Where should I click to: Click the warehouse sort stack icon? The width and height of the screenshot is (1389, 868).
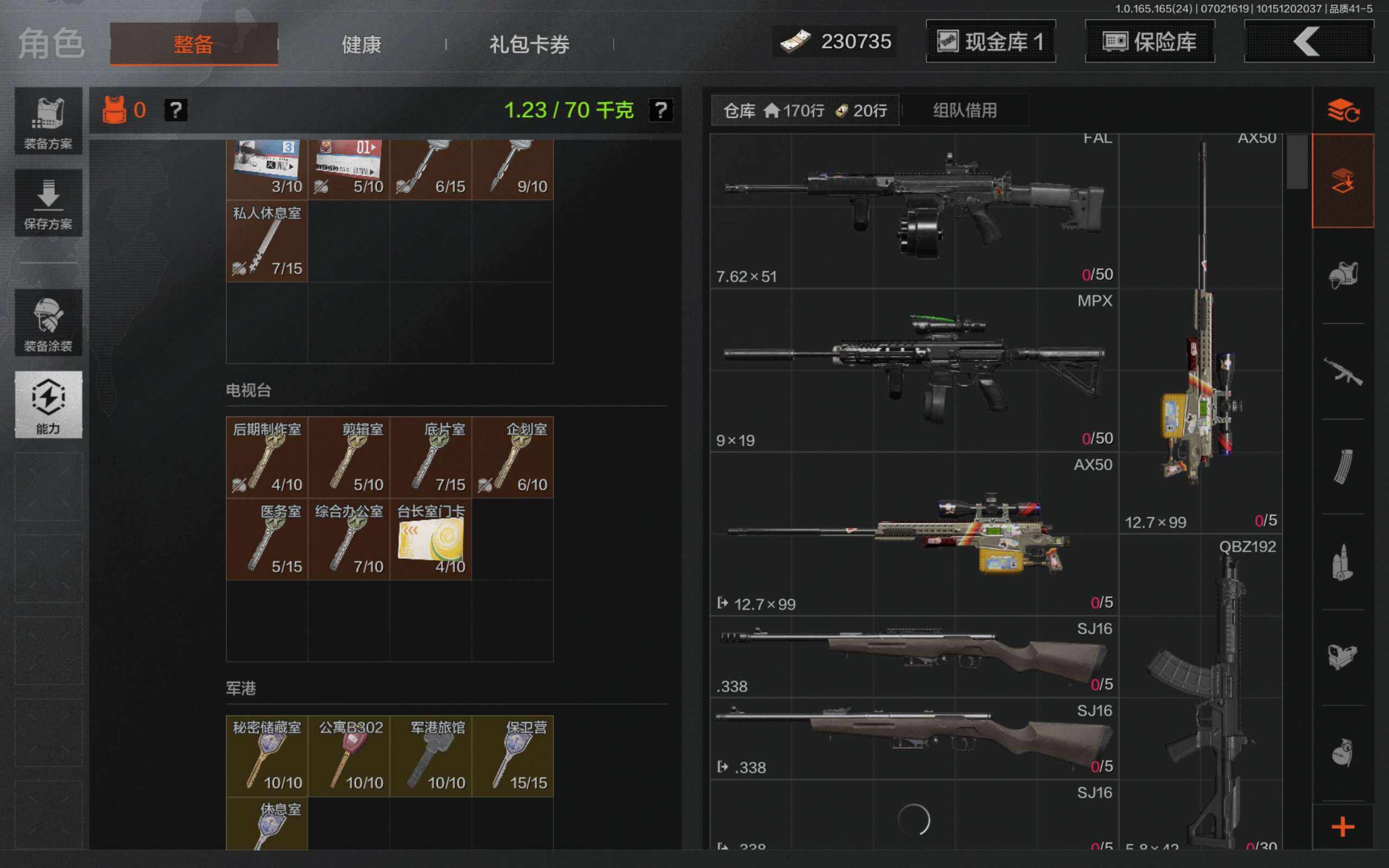click(1342, 110)
